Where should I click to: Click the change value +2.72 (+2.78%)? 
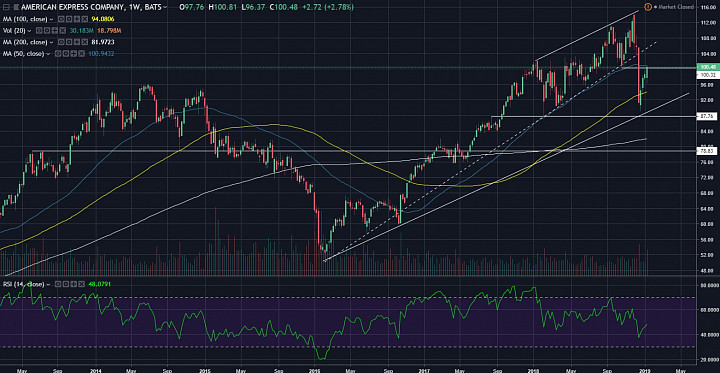tap(327, 7)
